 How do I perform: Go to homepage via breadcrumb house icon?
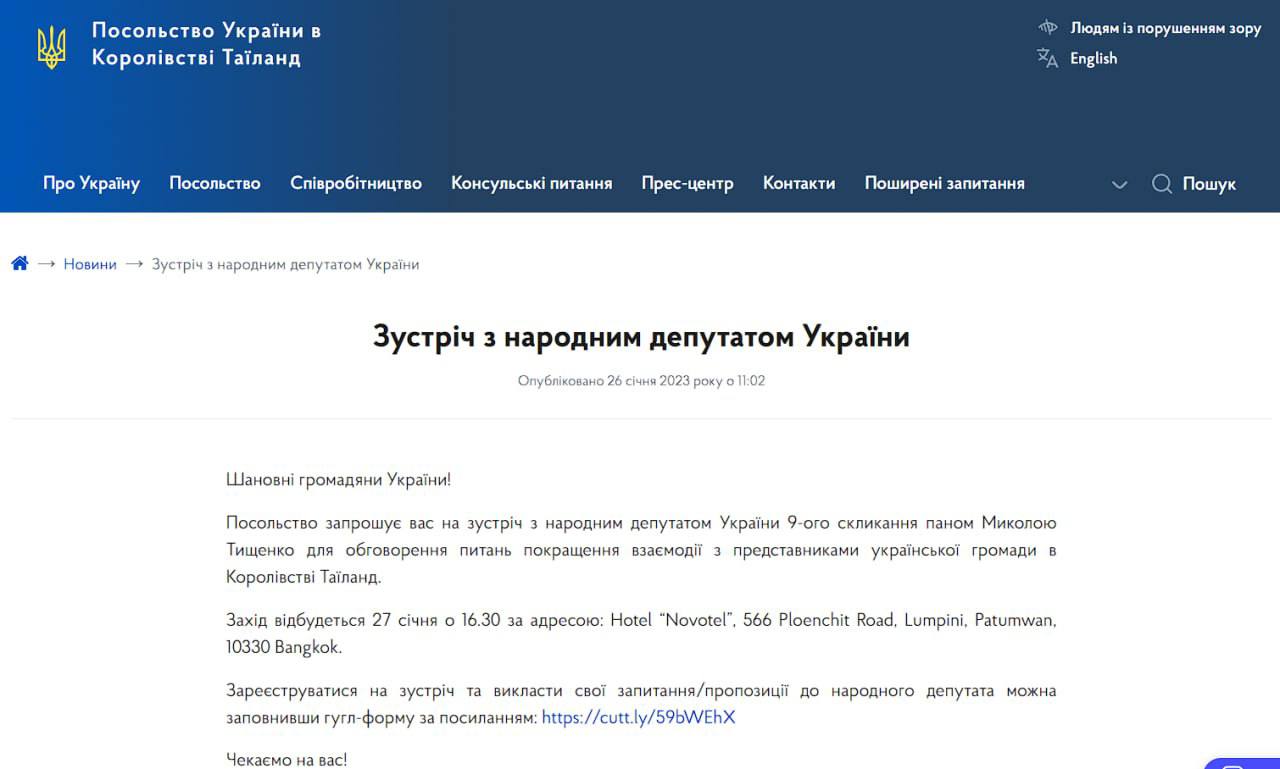[x=20, y=264]
